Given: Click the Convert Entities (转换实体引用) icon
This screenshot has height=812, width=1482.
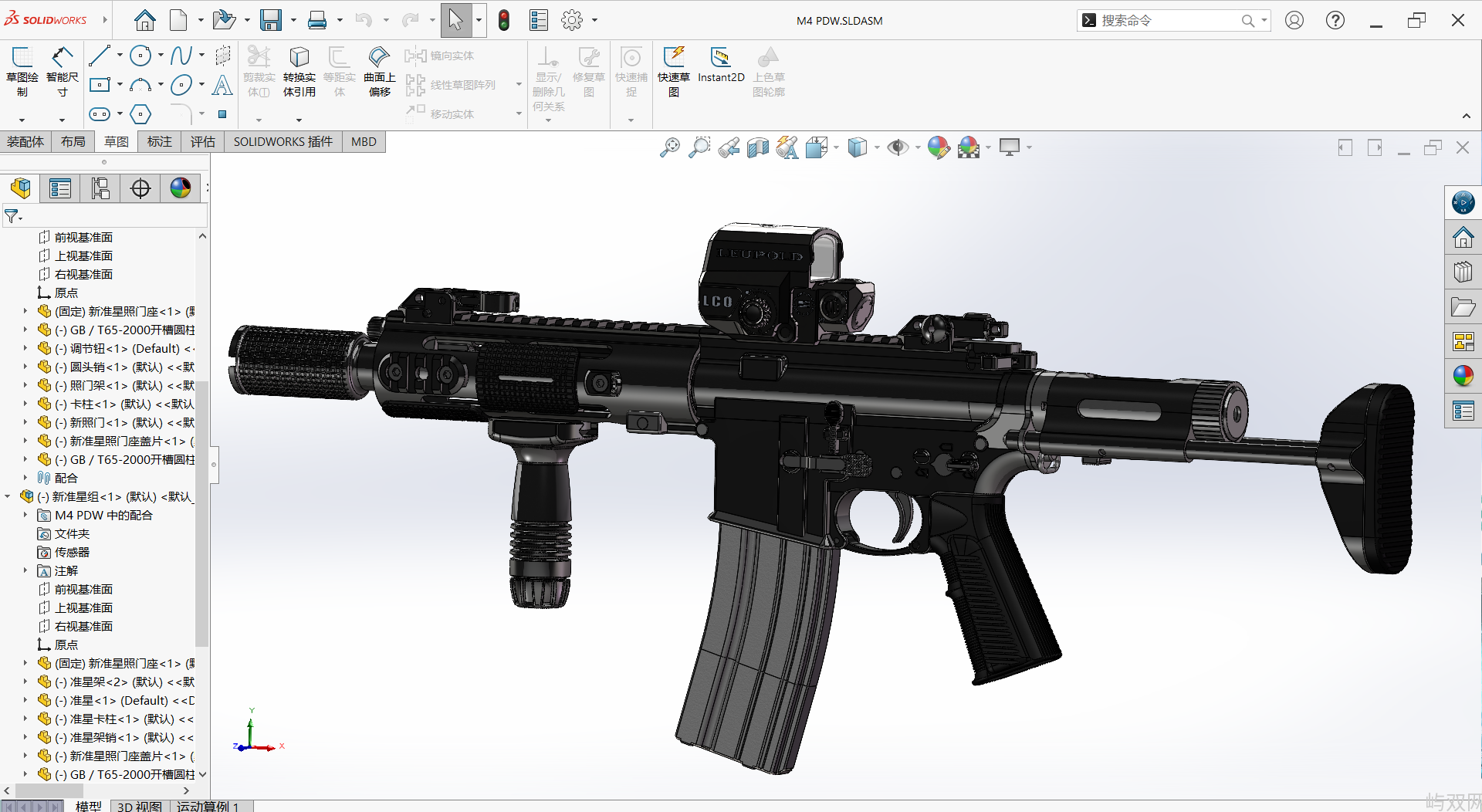Looking at the screenshot, I should coord(299,58).
